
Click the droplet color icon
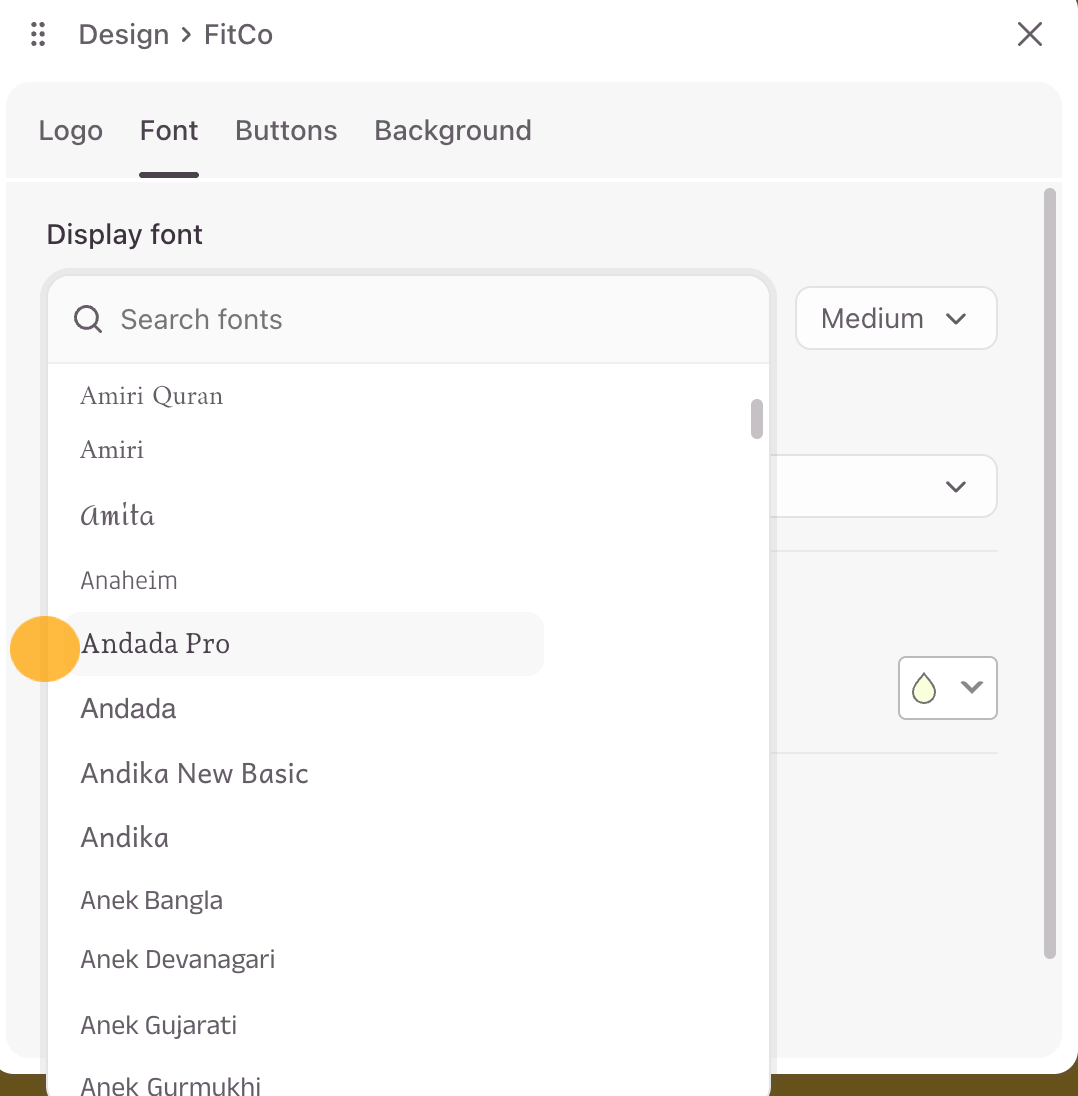924,688
